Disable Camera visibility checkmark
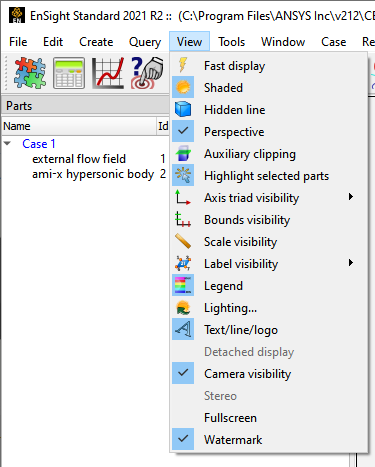The height and width of the screenshot is (467, 375). (x=269, y=374)
